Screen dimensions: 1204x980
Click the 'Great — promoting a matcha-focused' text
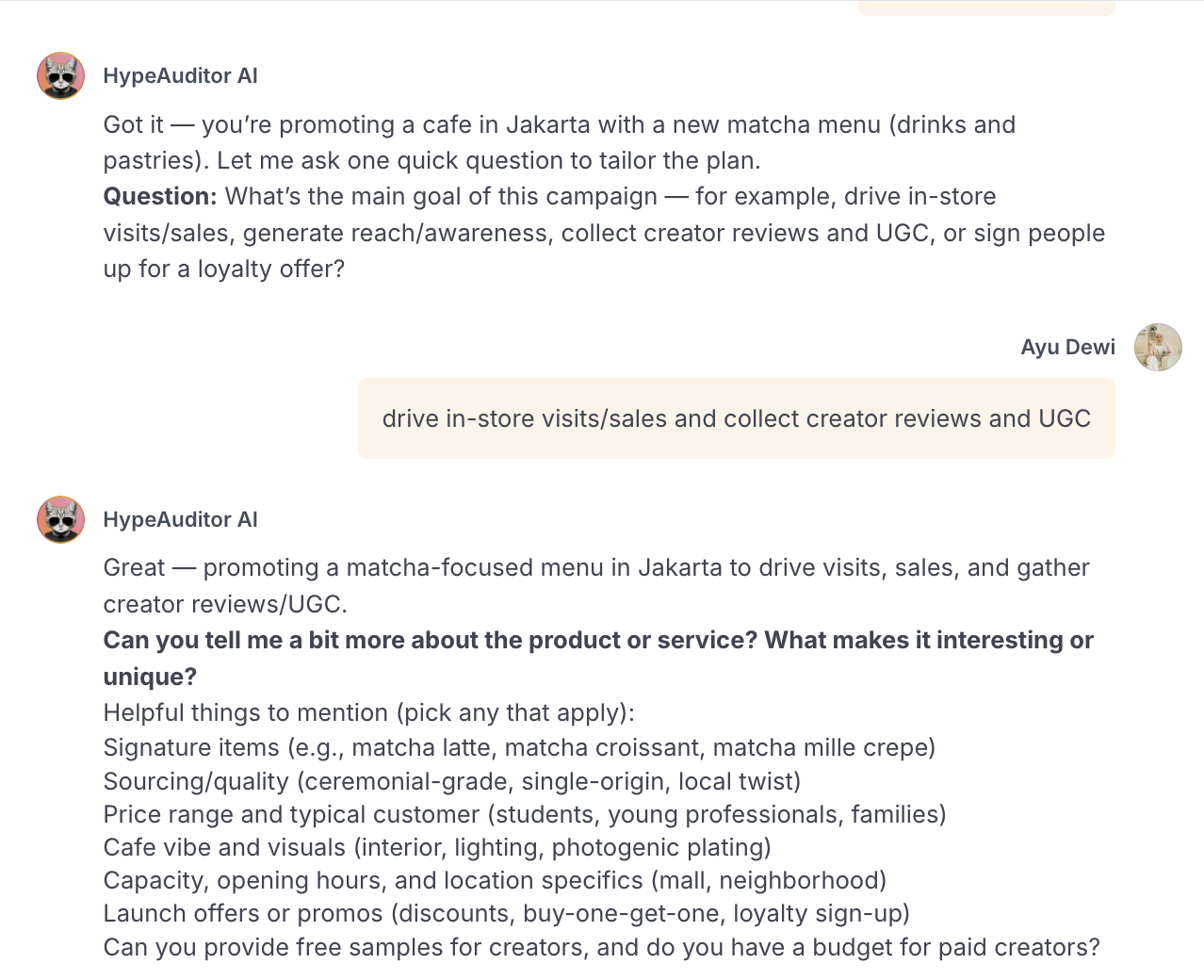595,568
